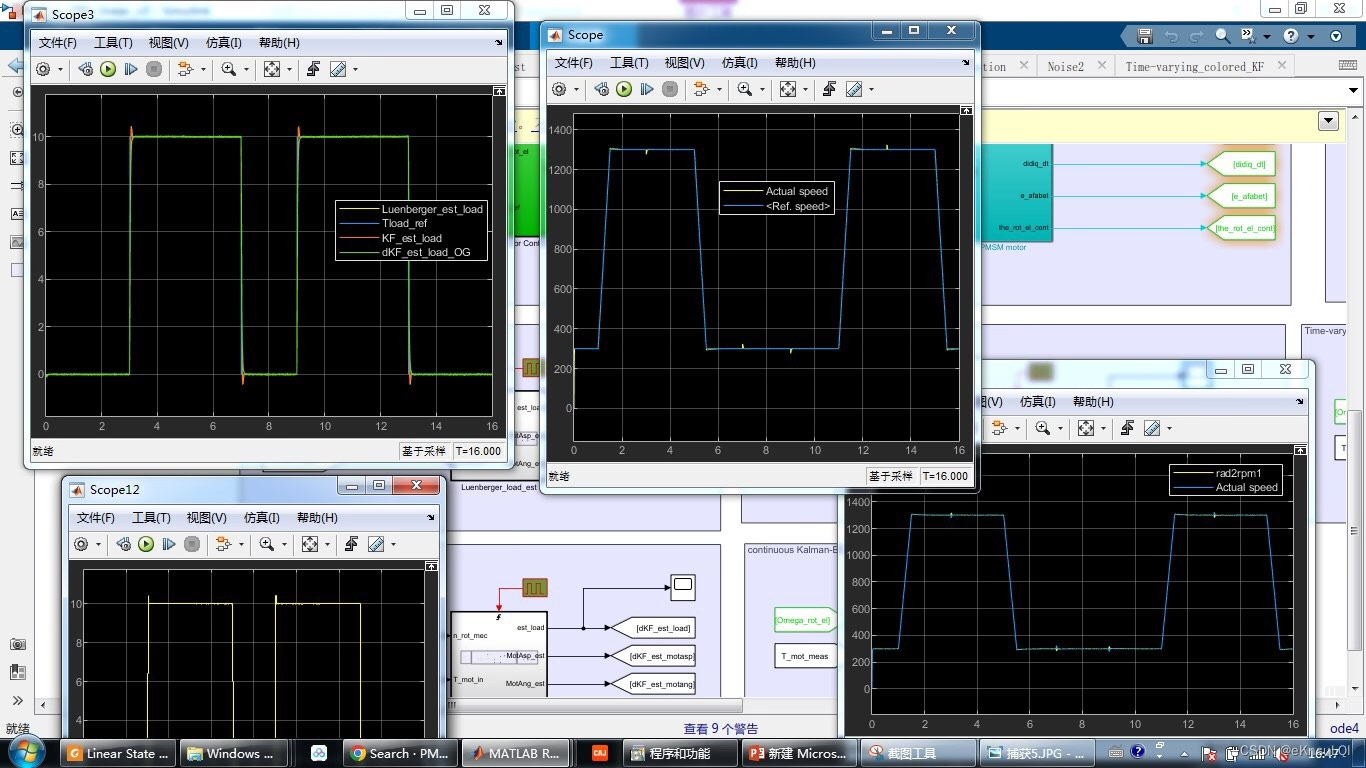
Task: Open ruler measurements tool in Scope12
Action: pos(376,544)
